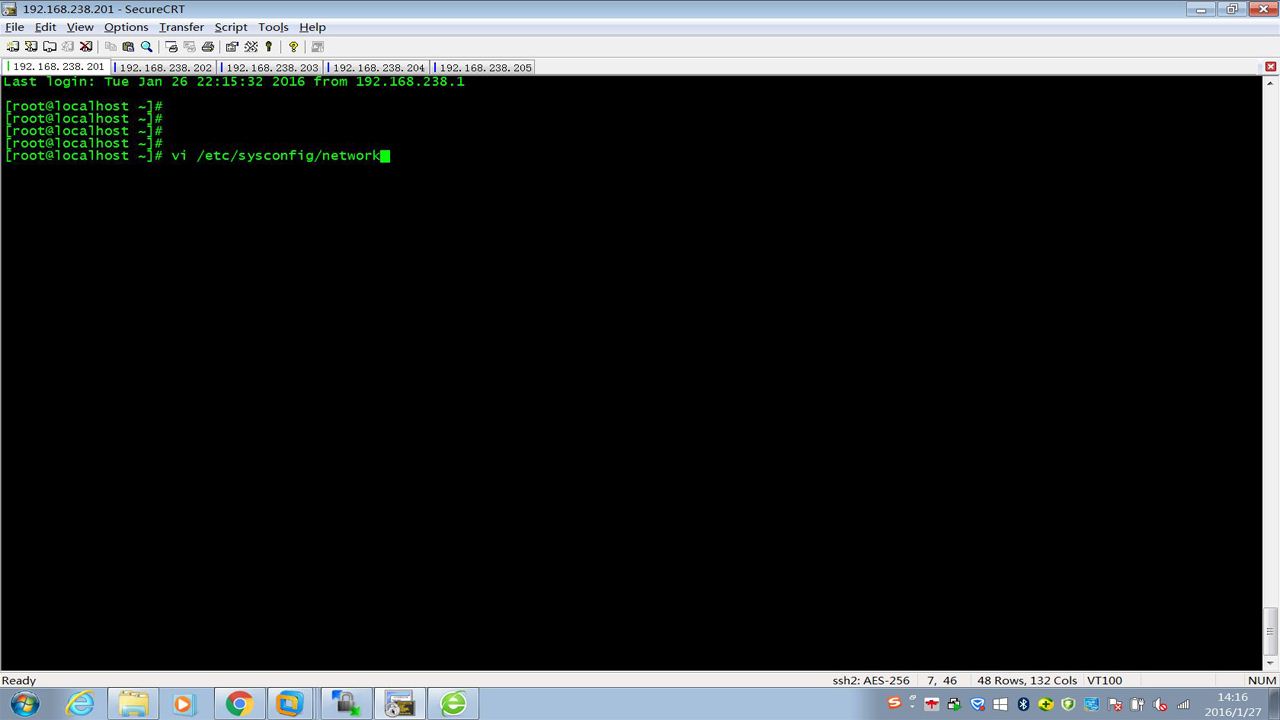The height and width of the screenshot is (720, 1280).
Task: Close the active tab with red X
Action: (x=1271, y=67)
